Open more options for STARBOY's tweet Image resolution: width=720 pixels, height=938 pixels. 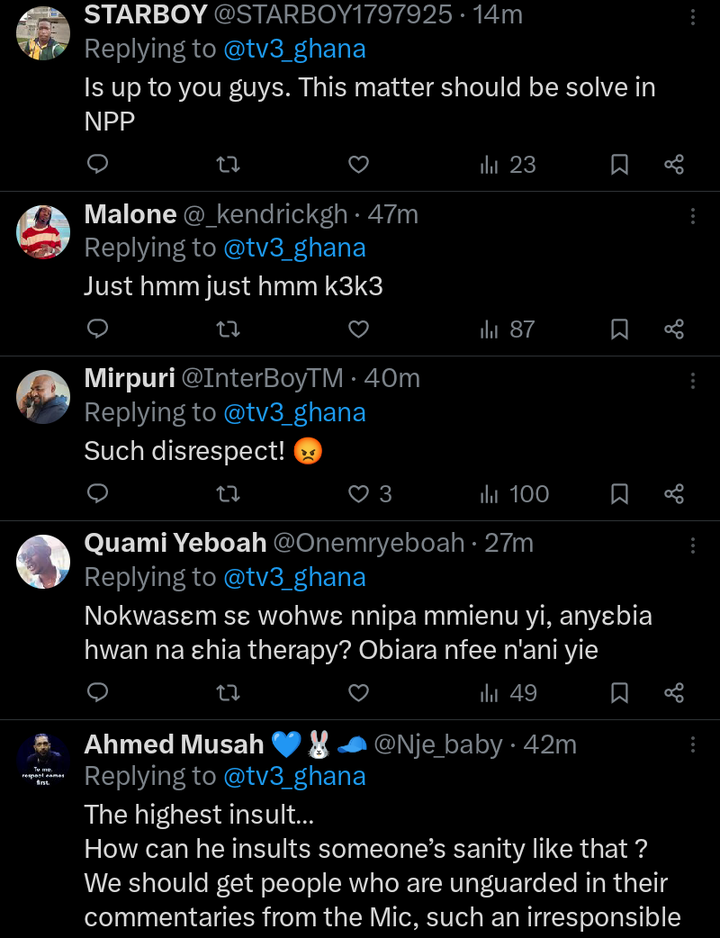coord(693,16)
